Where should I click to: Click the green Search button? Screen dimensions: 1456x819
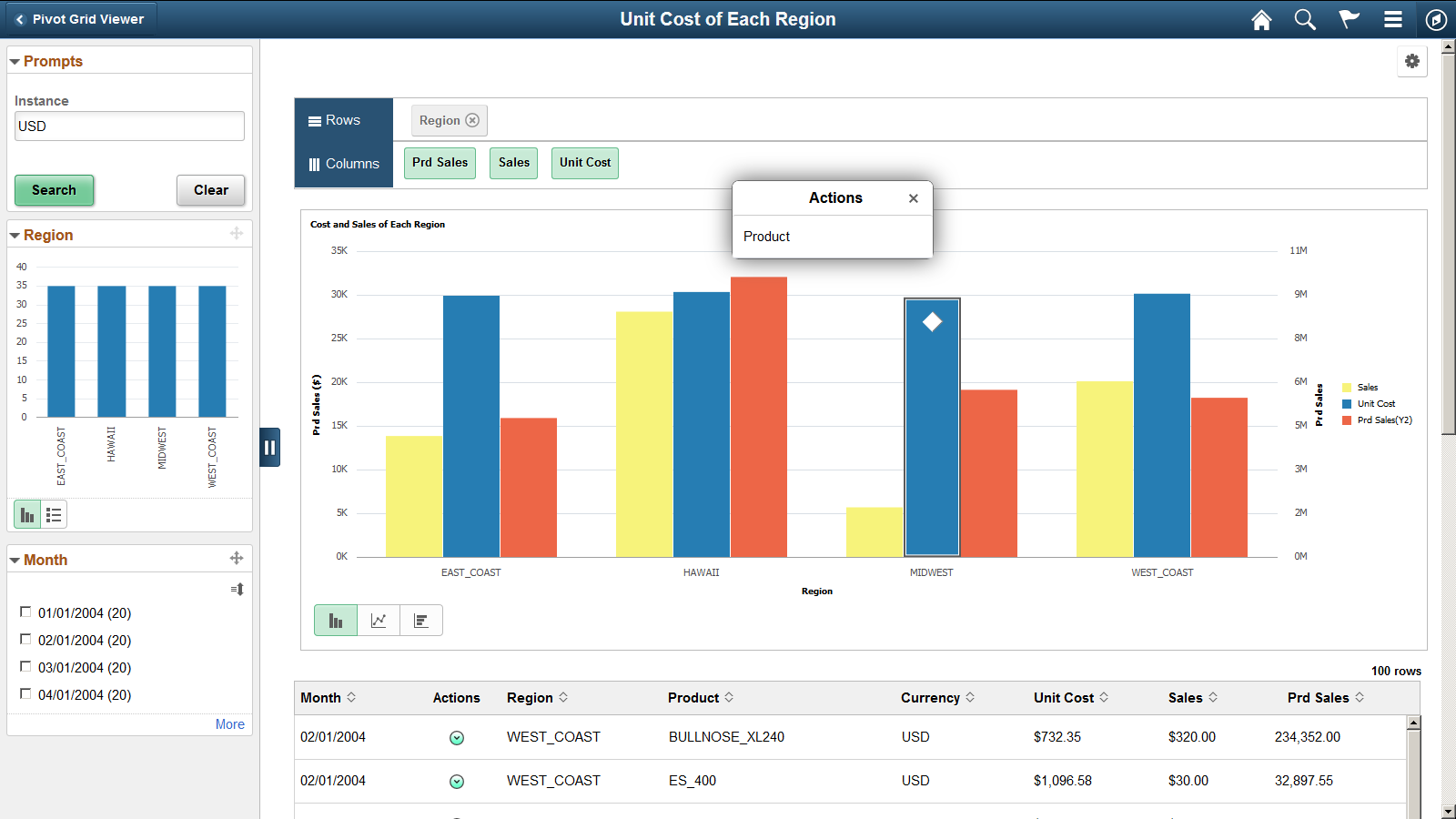click(x=55, y=190)
